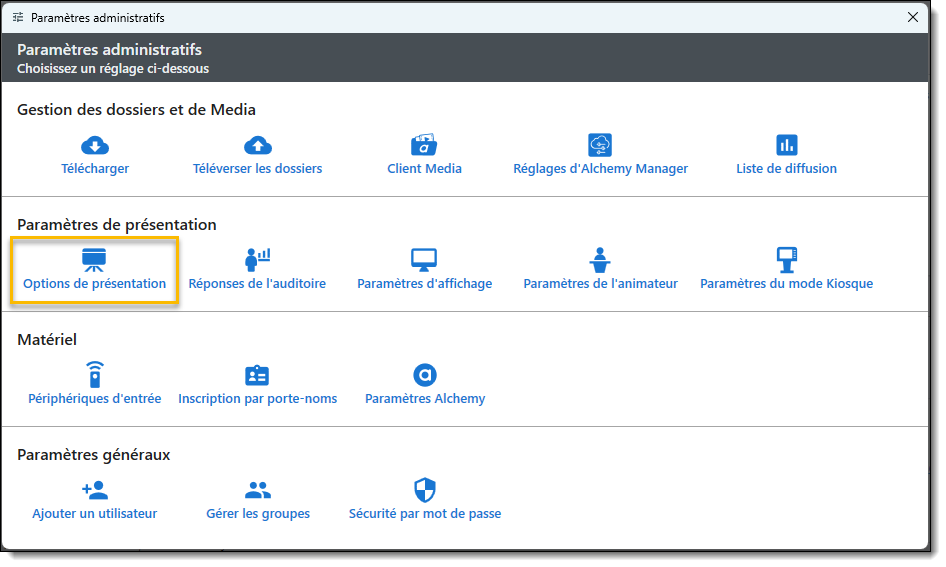Click the Télécharger cloud download icon
This screenshot has width=946, height=567.
tap(95, 146)
